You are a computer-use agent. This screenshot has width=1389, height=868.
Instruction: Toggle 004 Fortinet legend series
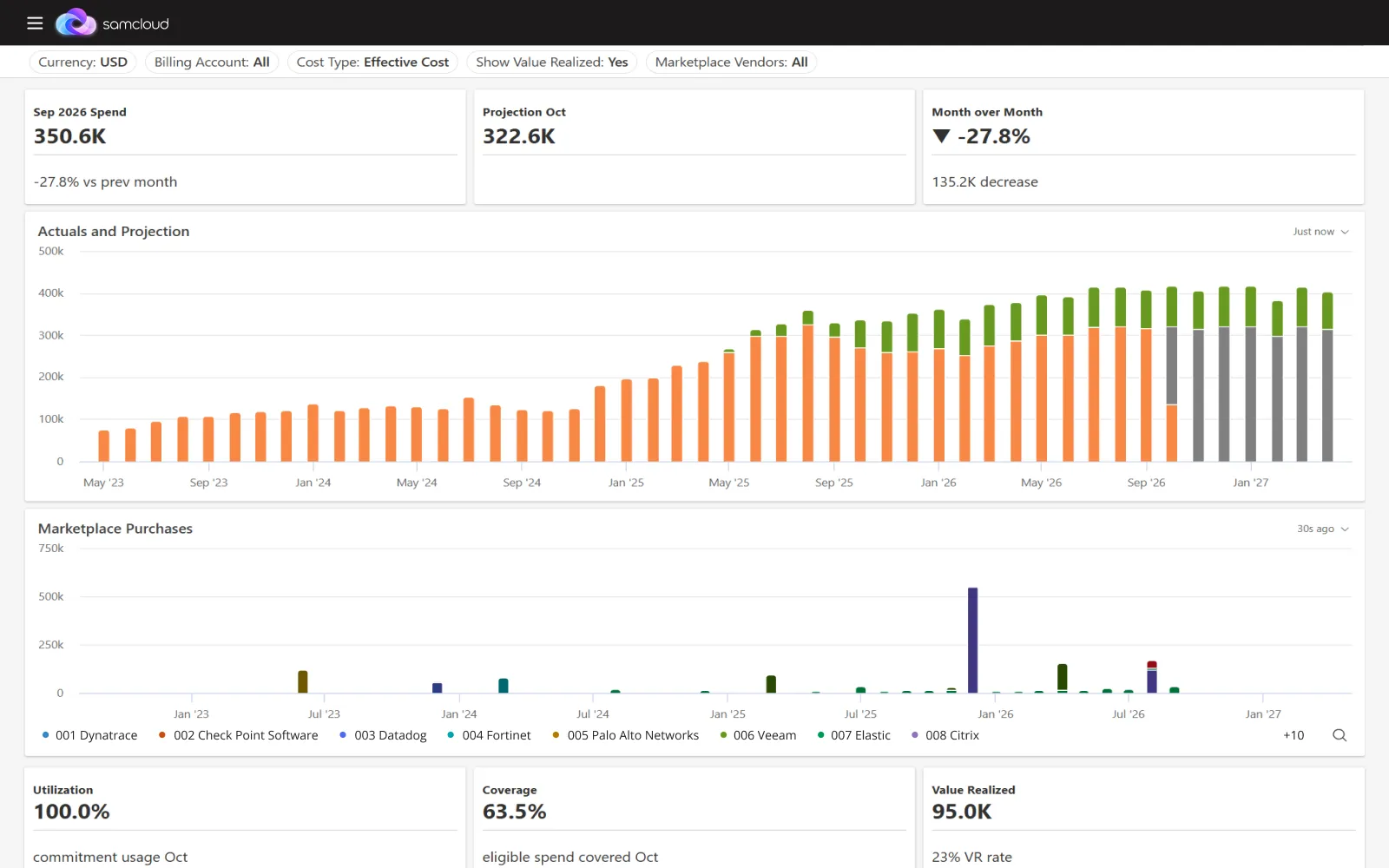coord(489,735)
